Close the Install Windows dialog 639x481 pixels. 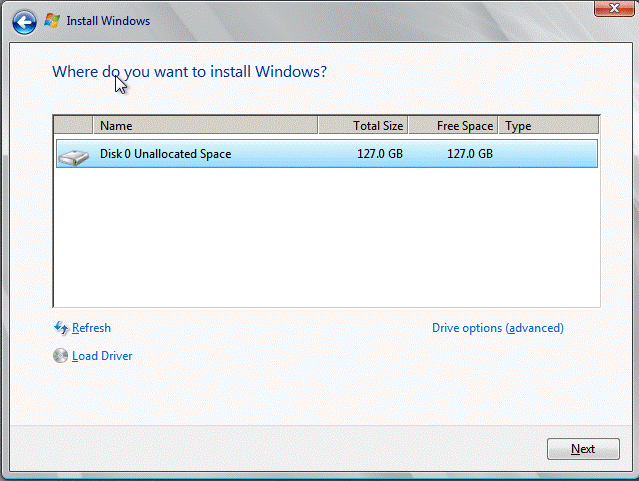(610, 9)
